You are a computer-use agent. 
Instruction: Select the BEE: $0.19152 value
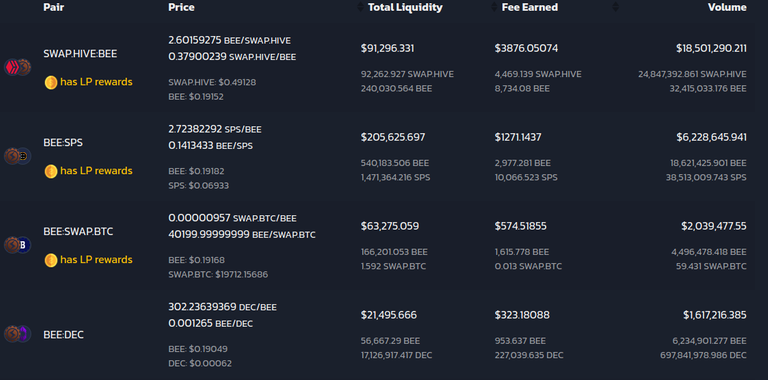click(196, 97)
